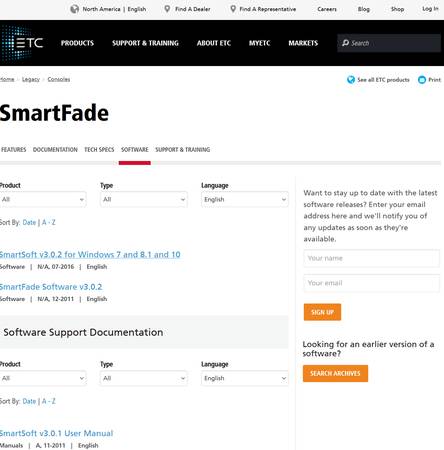The image size is (444, 450).
Task: Switch to SmartFade Support & Training tab
Action: tap(183, 150)
